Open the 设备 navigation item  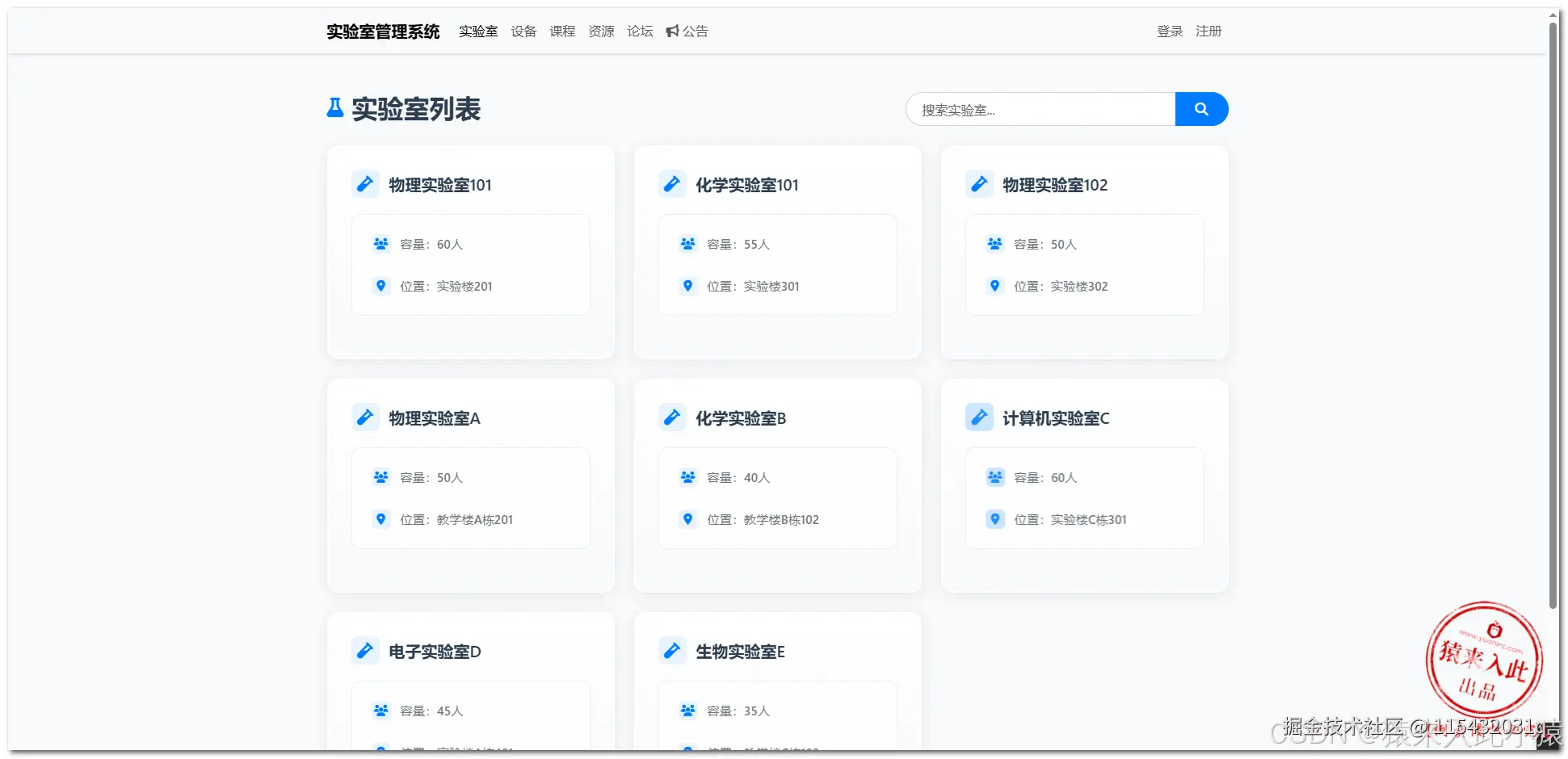point(523,31)
